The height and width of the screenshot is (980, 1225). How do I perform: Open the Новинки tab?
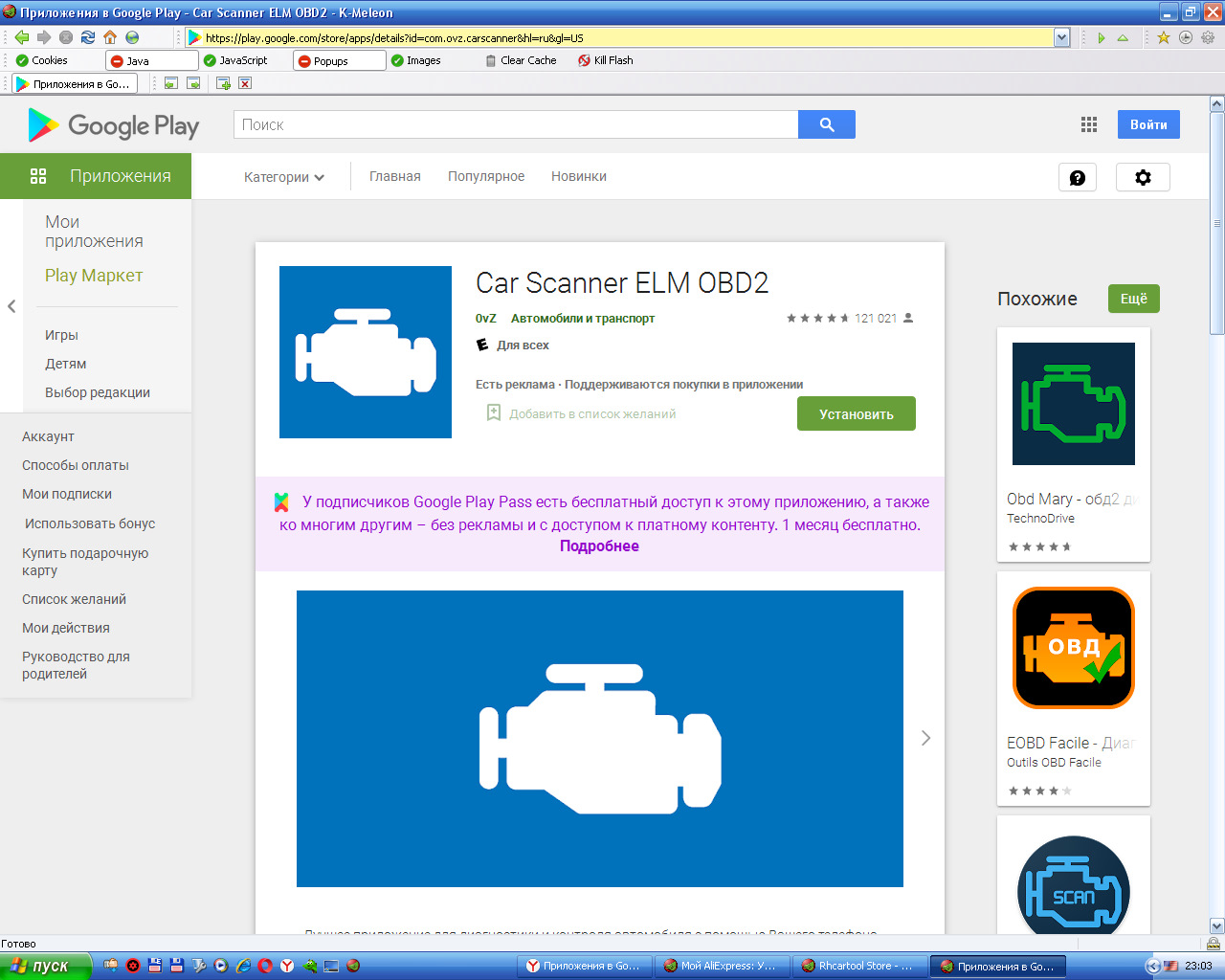coord(579,176)
